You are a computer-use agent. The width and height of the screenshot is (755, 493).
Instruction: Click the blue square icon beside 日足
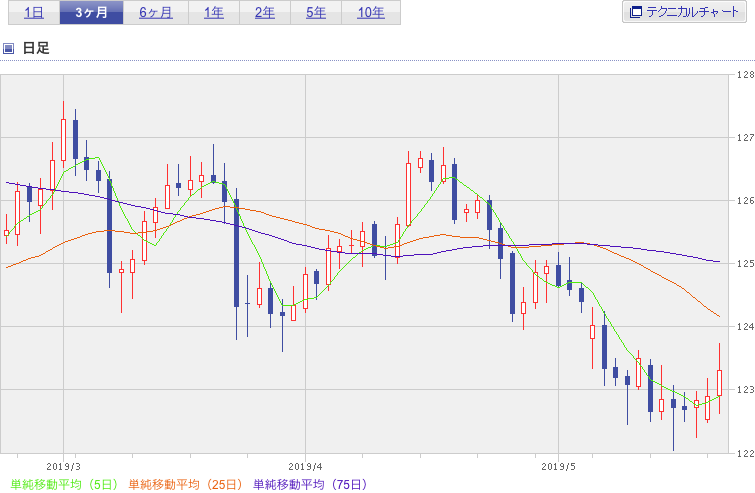[8, 48]
